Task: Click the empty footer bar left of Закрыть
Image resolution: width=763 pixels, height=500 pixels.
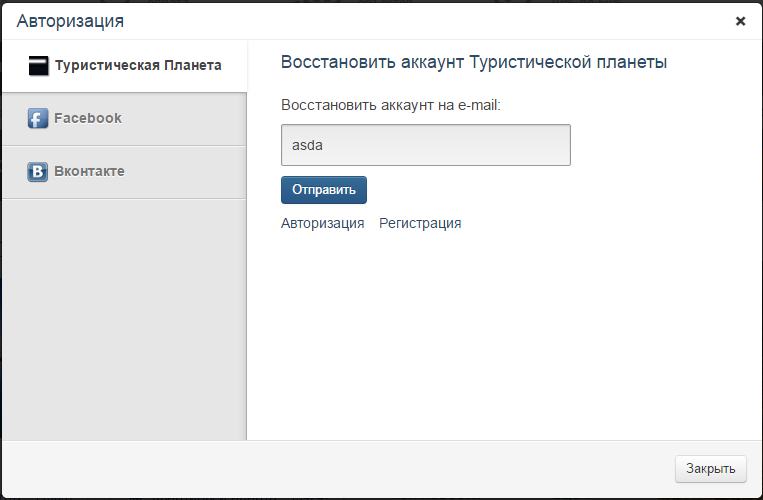Action: click(340, 468)
